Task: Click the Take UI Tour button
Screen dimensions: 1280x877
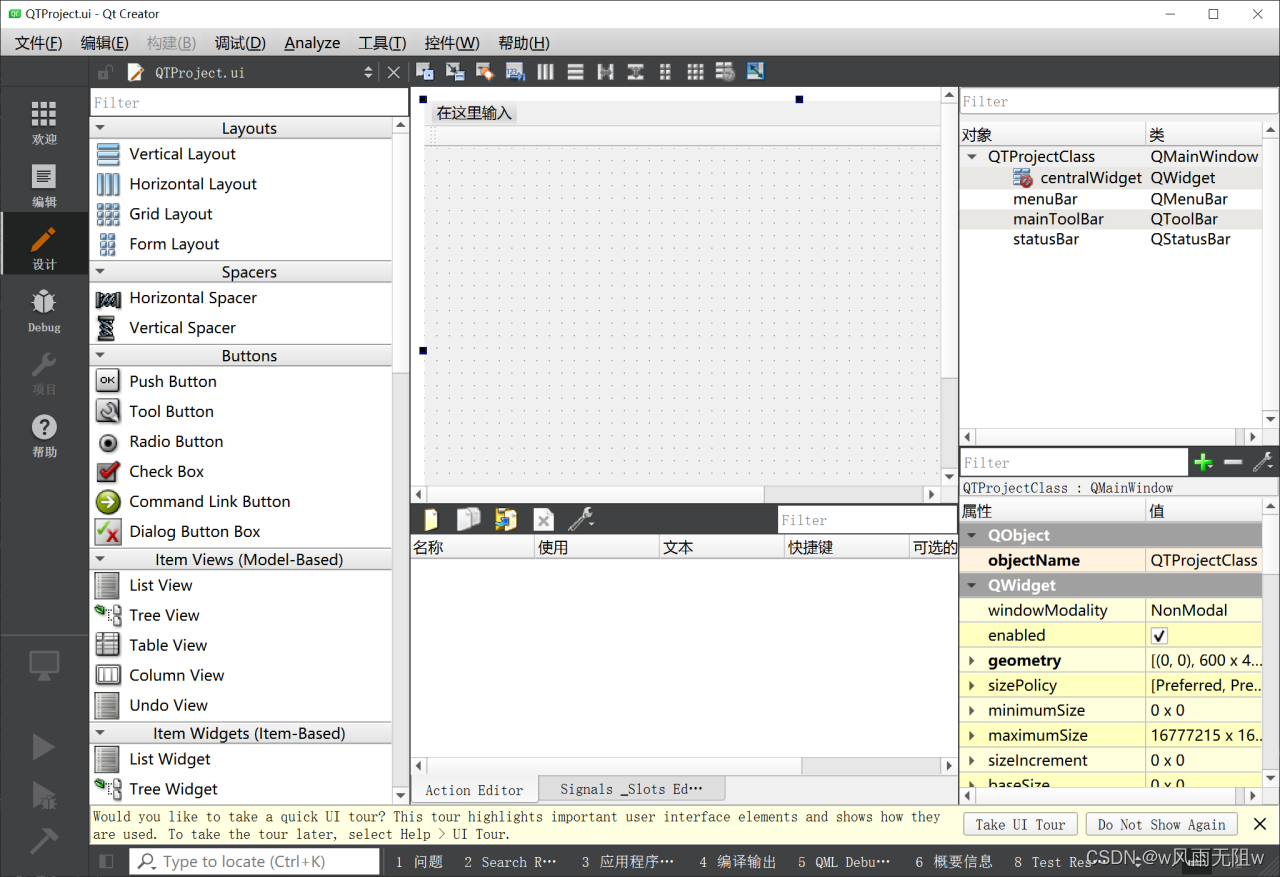Action: (x=1019, y=824)
